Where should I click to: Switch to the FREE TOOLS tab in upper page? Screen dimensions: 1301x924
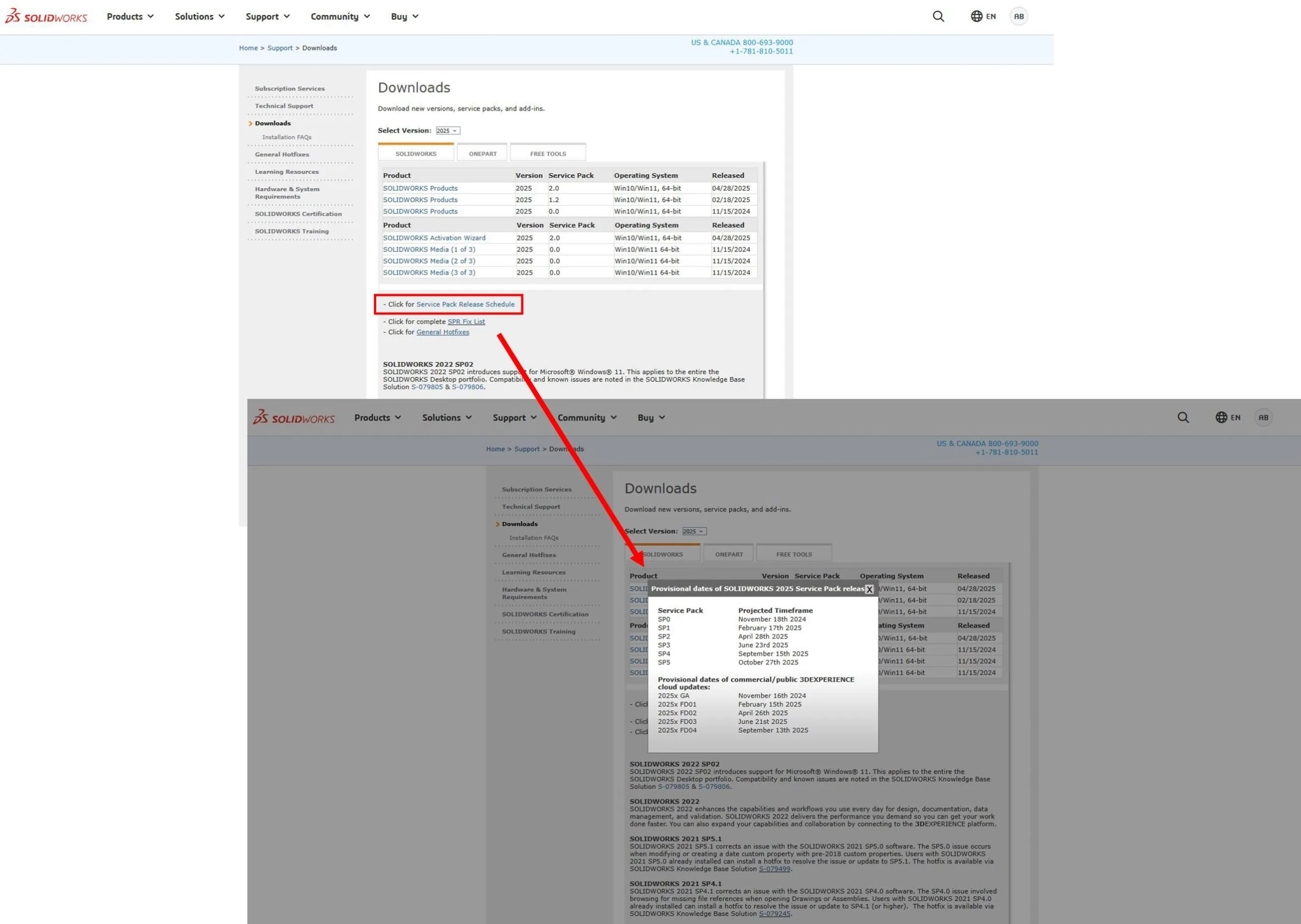click(548, 153)
